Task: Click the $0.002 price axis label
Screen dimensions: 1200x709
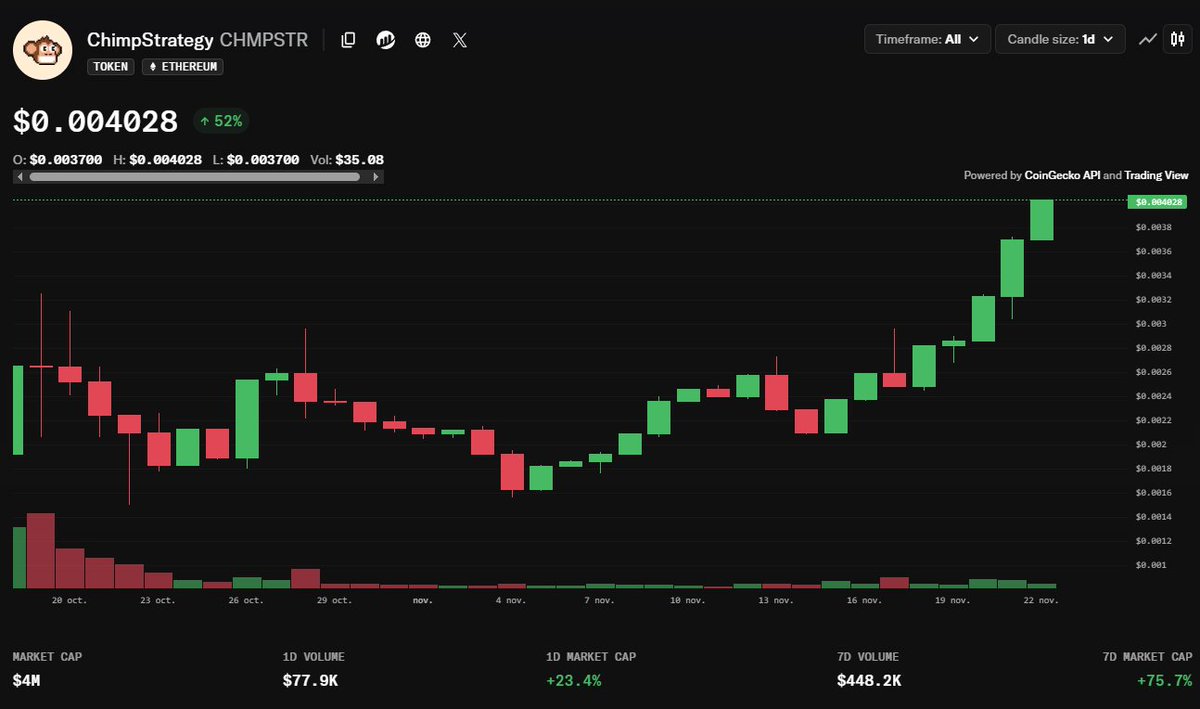Action: pos(1151,444)
